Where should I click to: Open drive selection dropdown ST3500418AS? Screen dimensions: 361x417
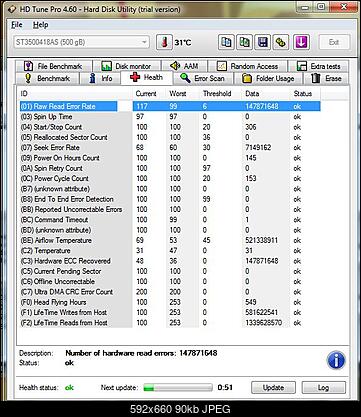[x=82, y=42]
